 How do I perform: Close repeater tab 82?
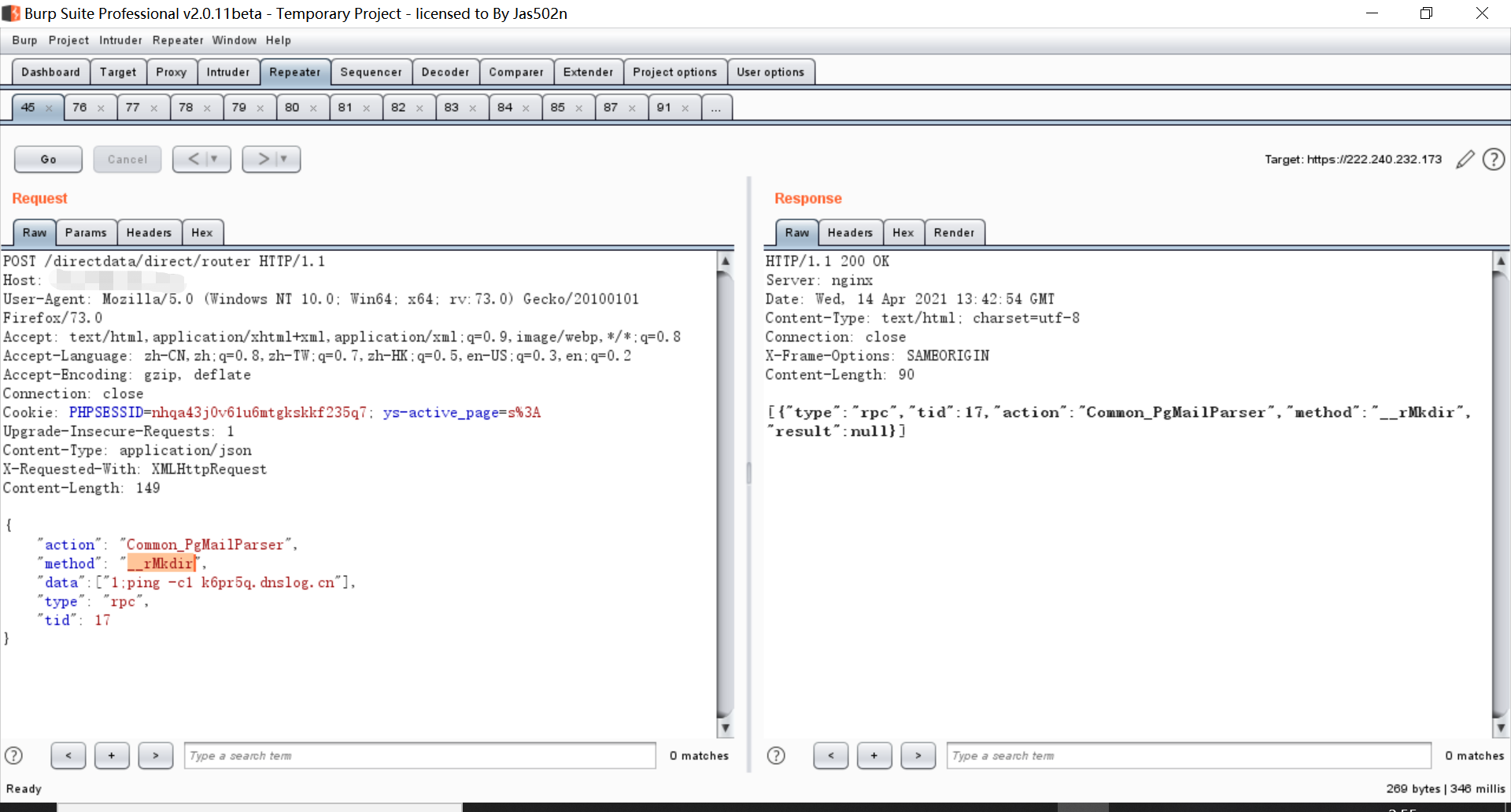pos(419,109)
